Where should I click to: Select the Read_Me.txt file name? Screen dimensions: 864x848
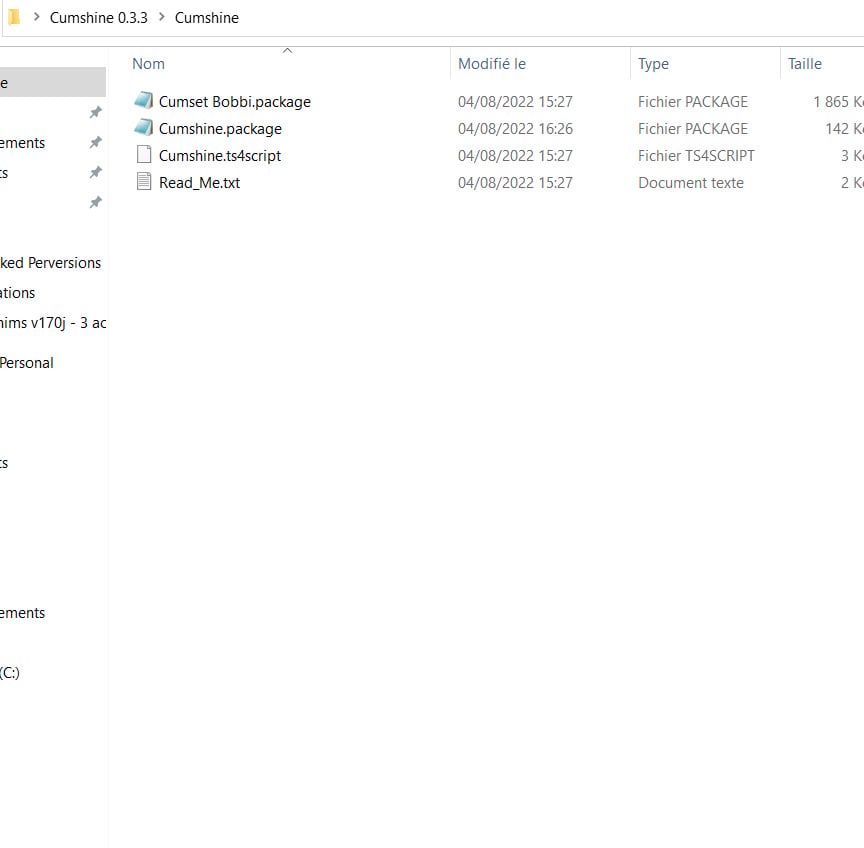tap(199, 182)
